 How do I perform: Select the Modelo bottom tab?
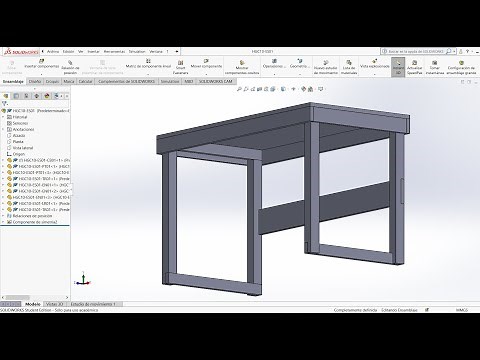point(33,304)
